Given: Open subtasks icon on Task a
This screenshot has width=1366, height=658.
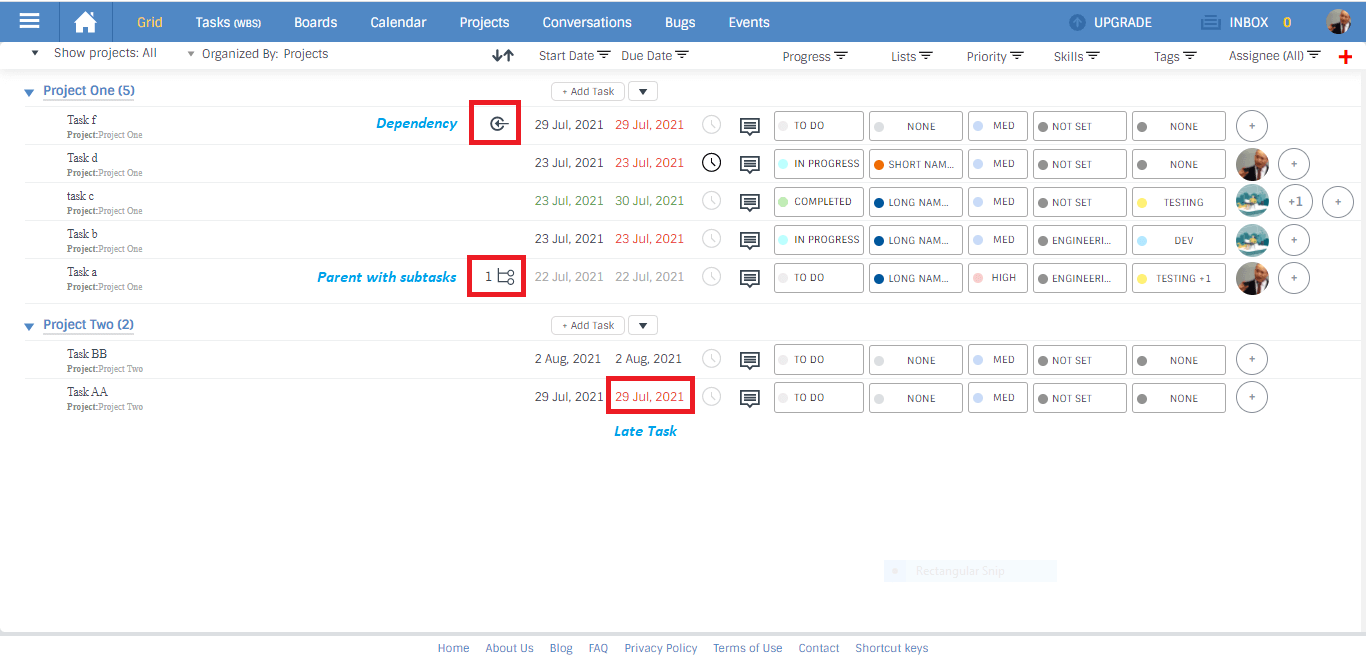Looking at the screenshot, I should [506, 277].
